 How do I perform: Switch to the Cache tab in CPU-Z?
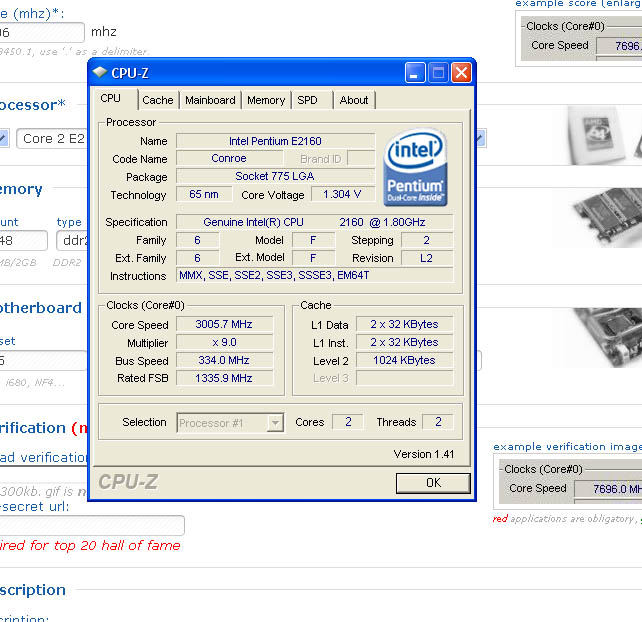(x=158, y=100)
